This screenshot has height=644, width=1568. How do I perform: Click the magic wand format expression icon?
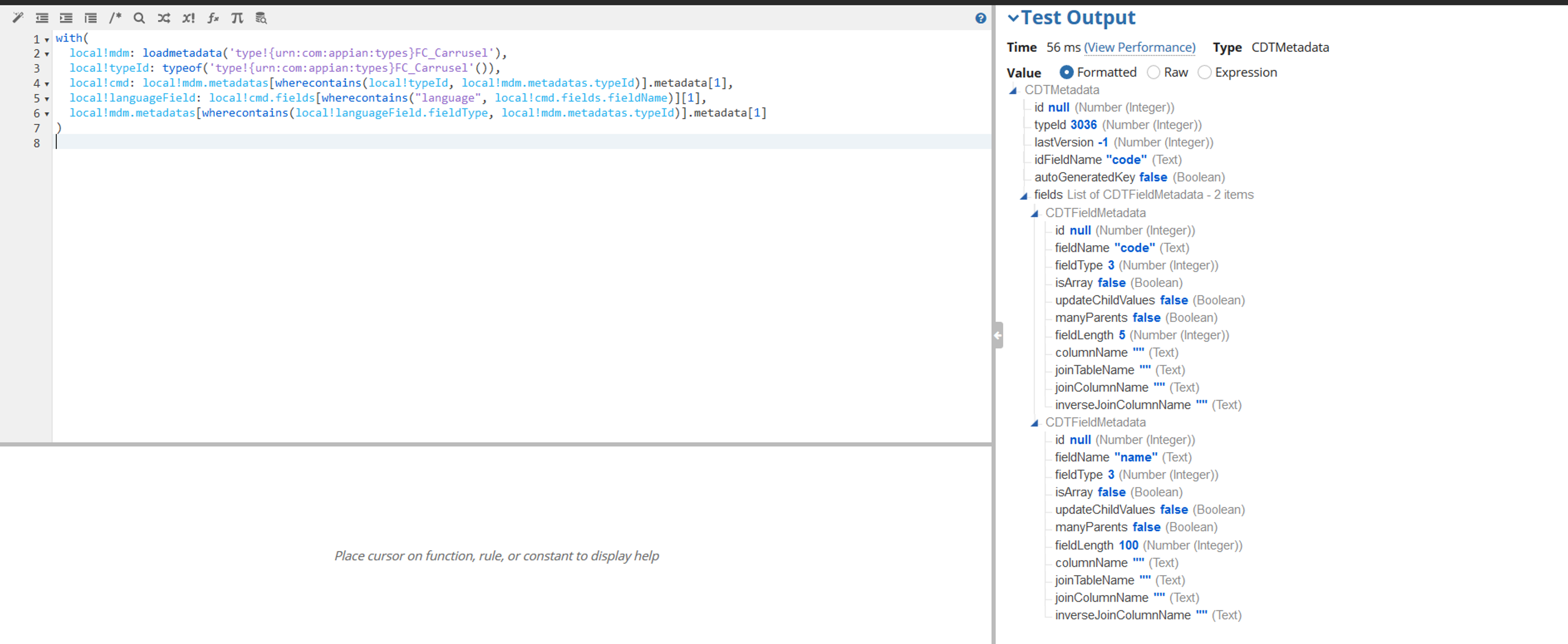18,18
